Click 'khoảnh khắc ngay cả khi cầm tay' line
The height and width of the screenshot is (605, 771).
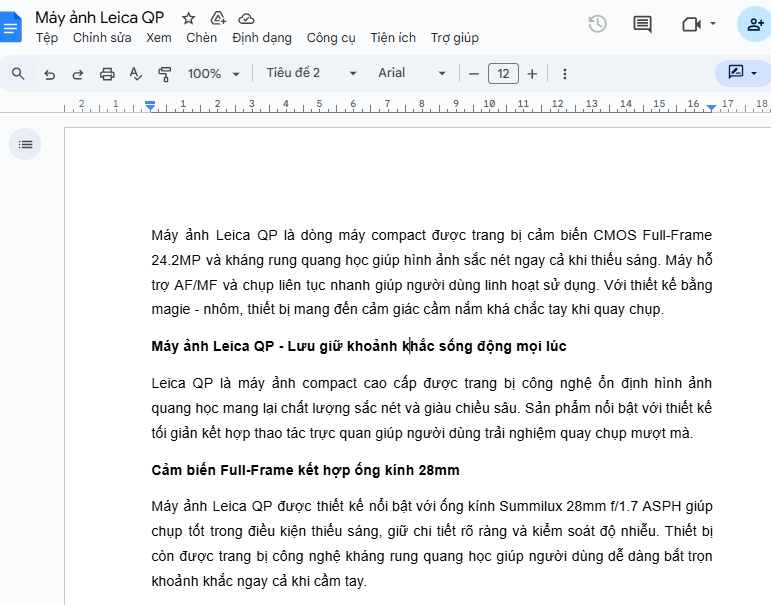click(x=259, y=581)
